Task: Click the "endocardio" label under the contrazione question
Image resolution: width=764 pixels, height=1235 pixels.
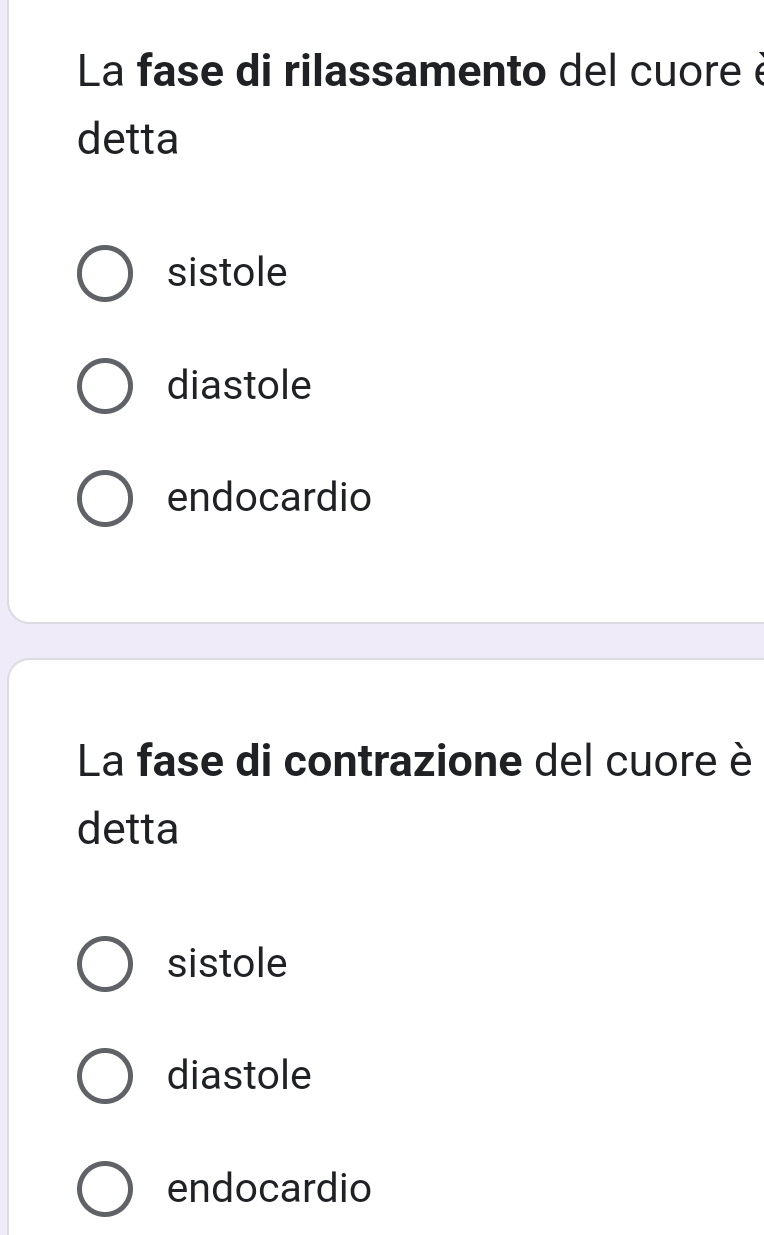Action: click(269, 1189)
